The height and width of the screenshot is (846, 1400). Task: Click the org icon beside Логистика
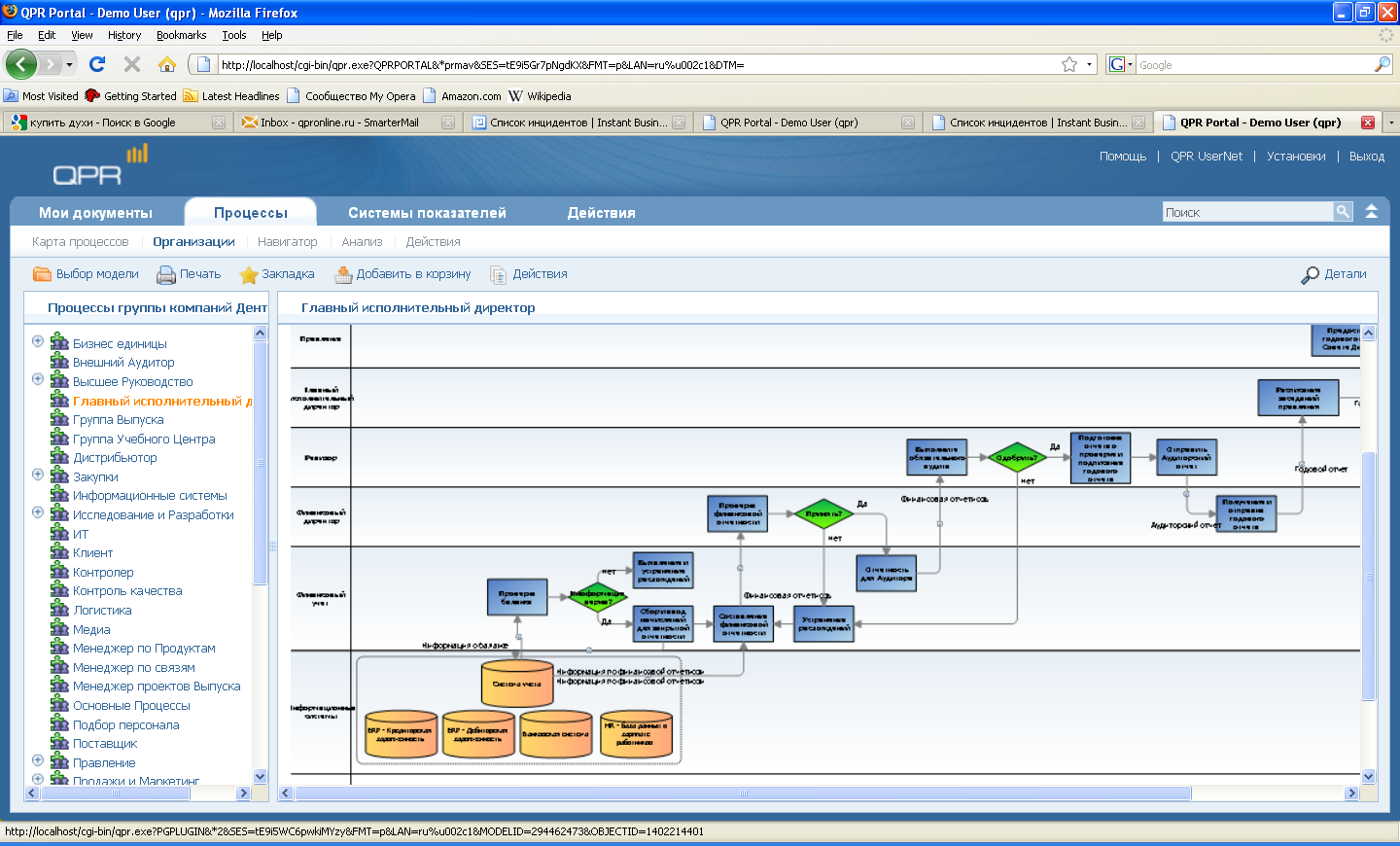pos(59,609)
